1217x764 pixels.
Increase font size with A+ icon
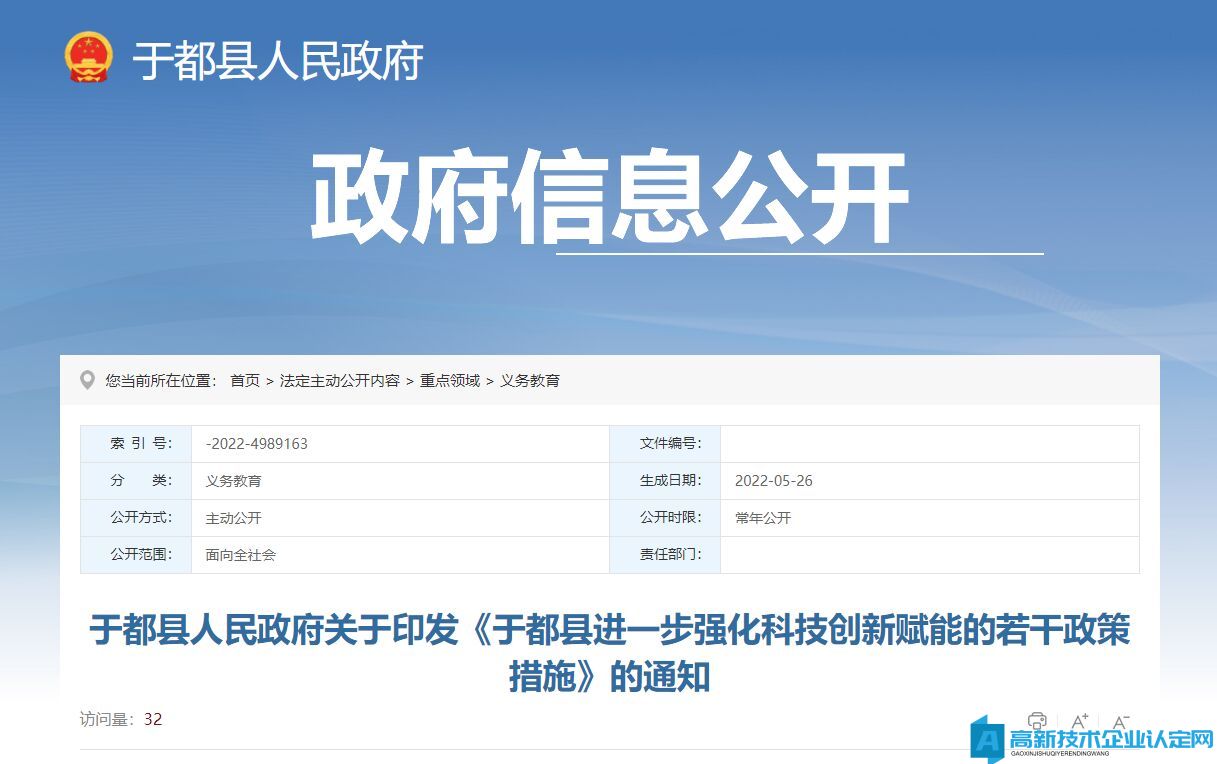click(x=1079, y=720)
